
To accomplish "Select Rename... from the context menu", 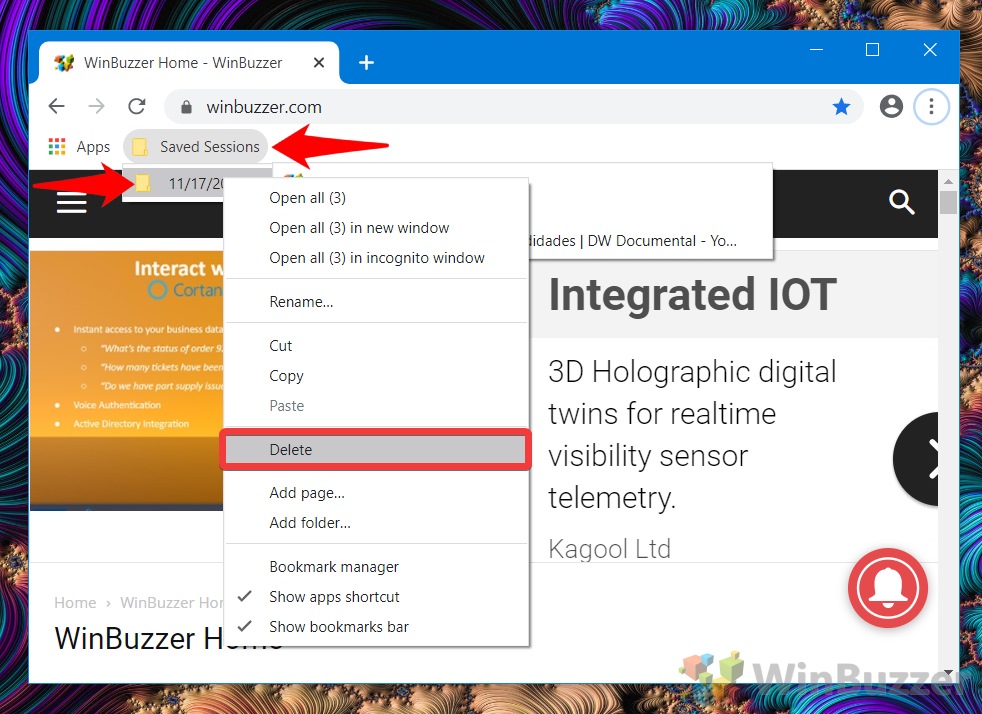I will pos(376,302).
